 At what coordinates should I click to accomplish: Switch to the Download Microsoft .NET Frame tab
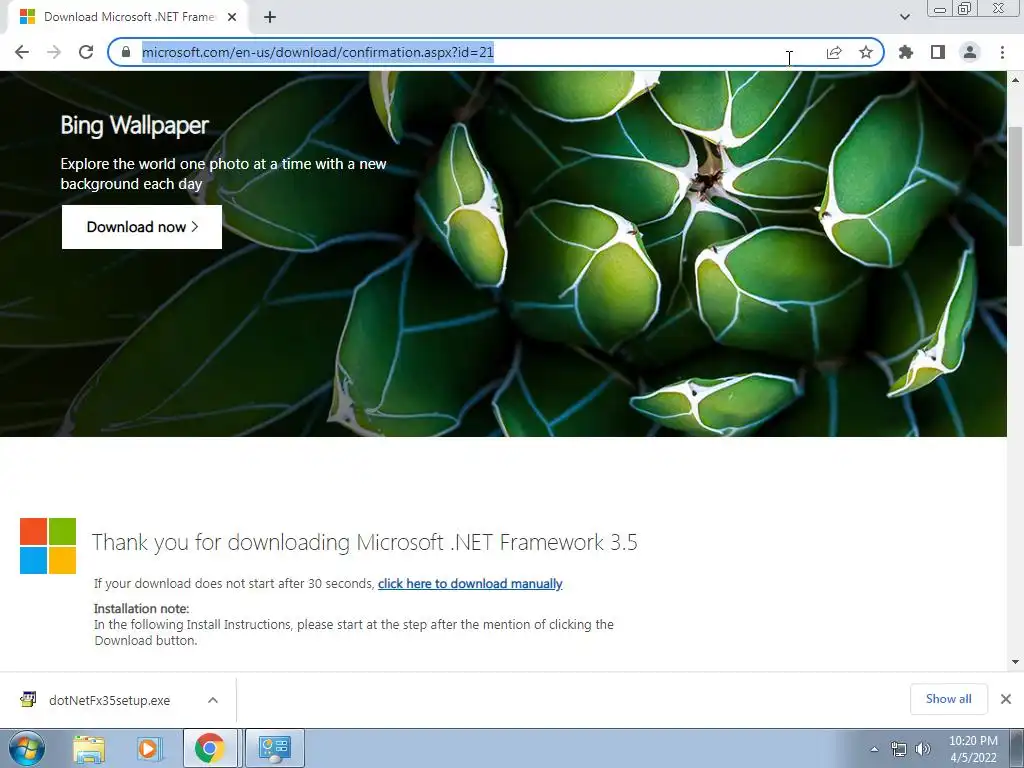(127, 17)
